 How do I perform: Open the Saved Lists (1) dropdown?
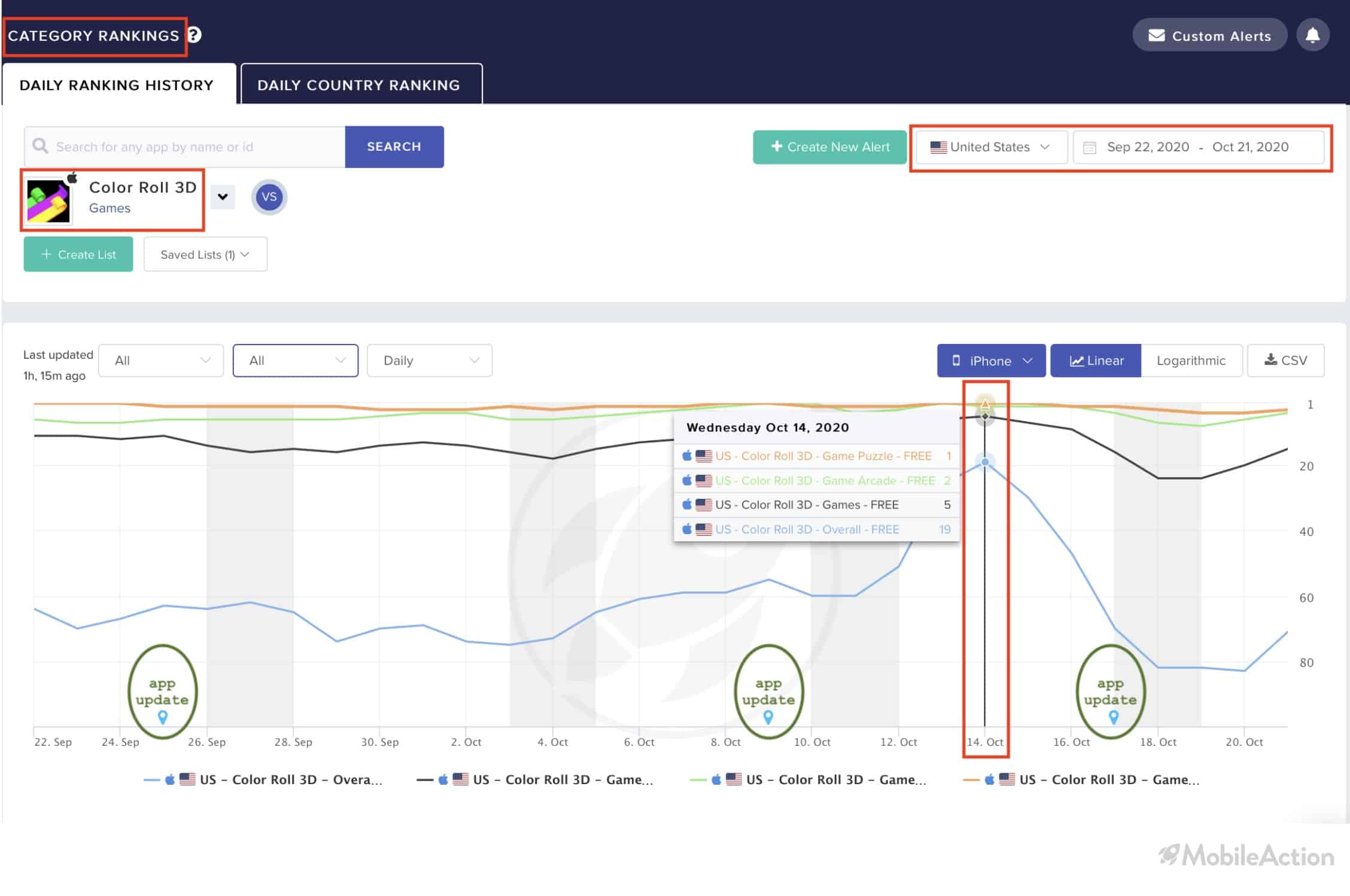pos(205,254)
